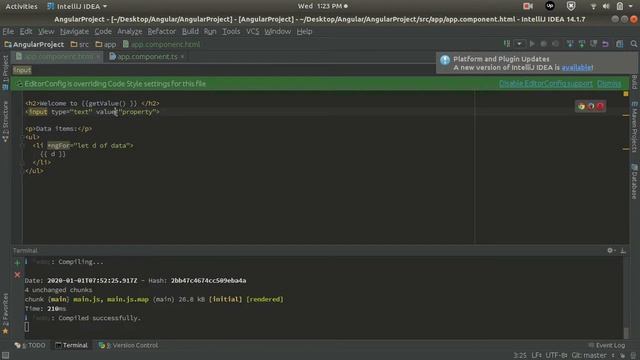Click the green Run arrow button
640x360 pixels.
[x=532, y=44]
